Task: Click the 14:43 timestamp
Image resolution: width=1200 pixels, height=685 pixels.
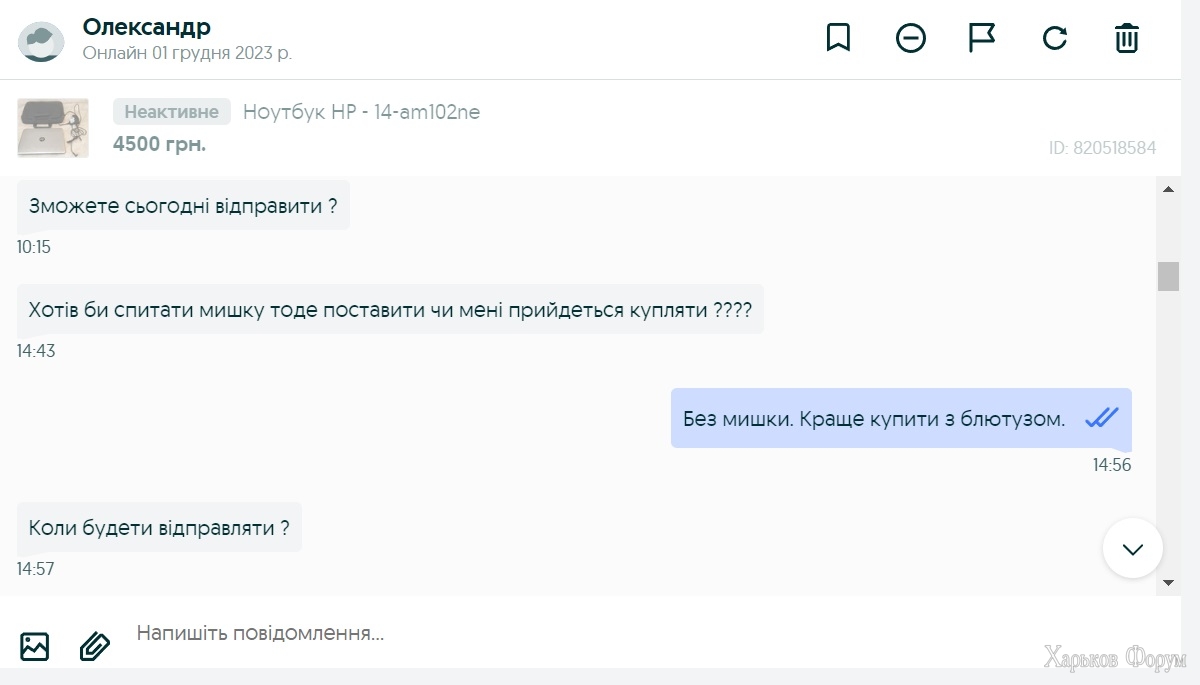Action: pyautogui.click(x=36, y=351)
